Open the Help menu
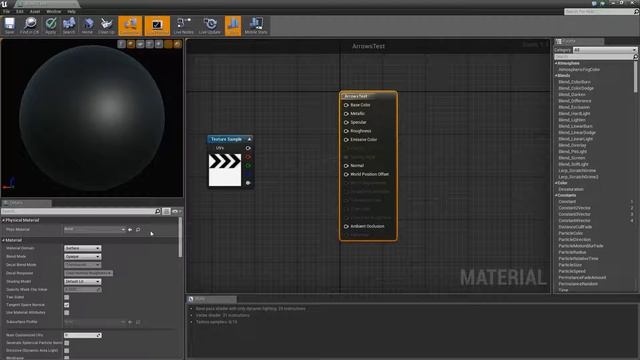 tap(71, 12)
